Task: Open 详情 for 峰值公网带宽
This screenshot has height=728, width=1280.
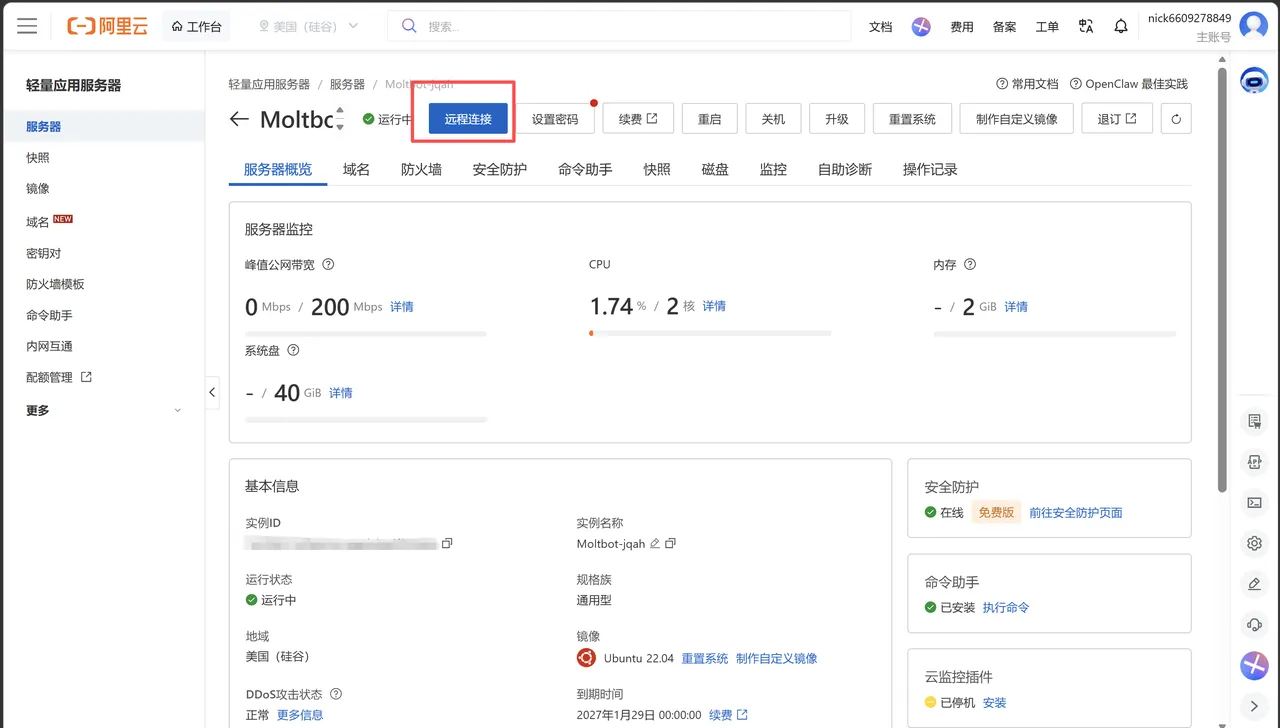Action: tap(402, 307)
